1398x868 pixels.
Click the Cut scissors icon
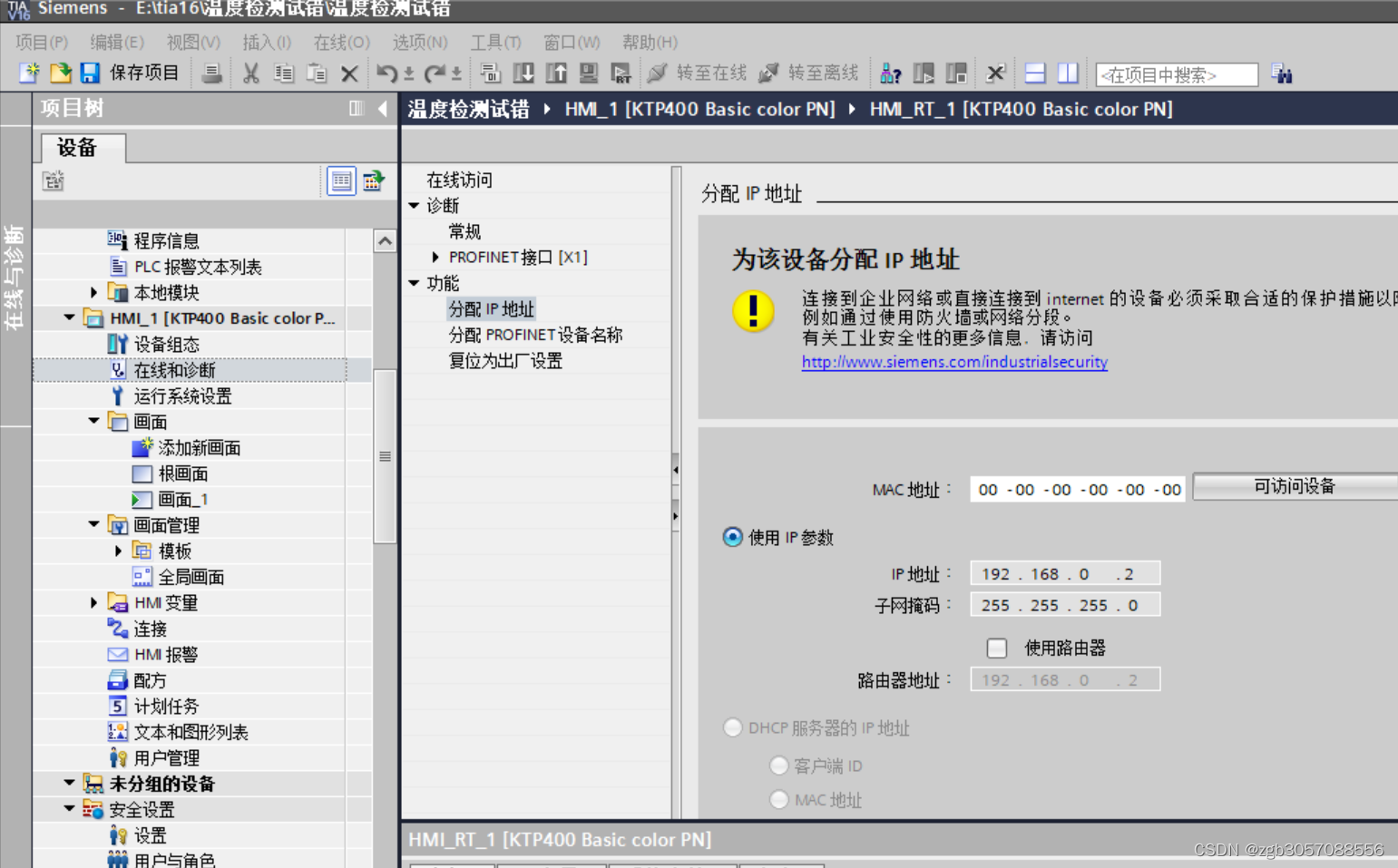(251, 73)
